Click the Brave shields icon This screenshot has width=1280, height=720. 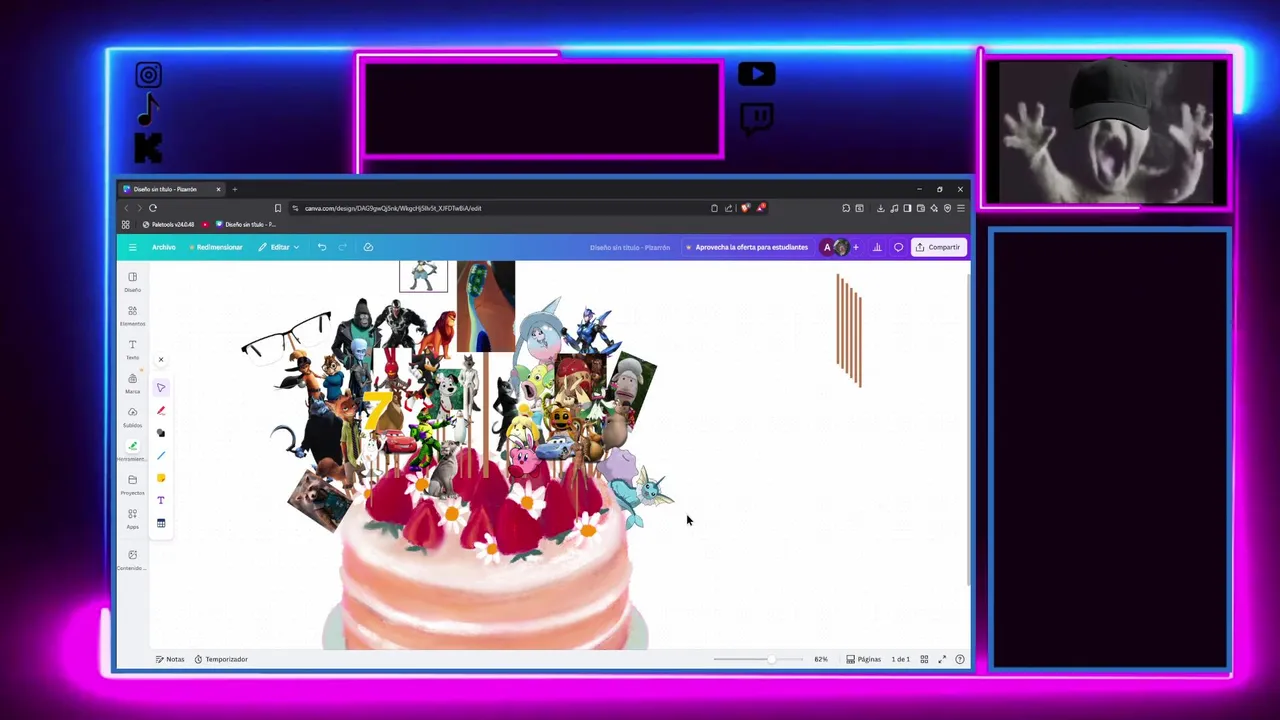[x=745, y=208]
